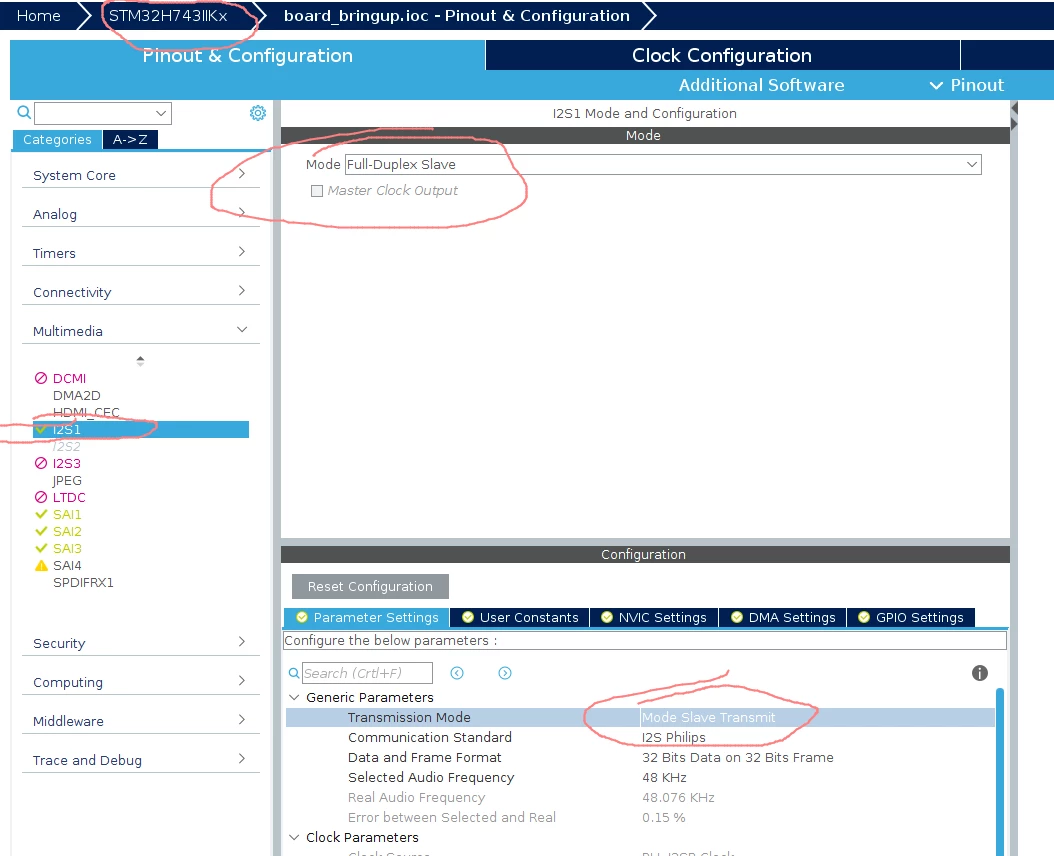Expand the Trace and Debug category
The height and width of the screenshot is (856, 1054).
click(140, 760)
